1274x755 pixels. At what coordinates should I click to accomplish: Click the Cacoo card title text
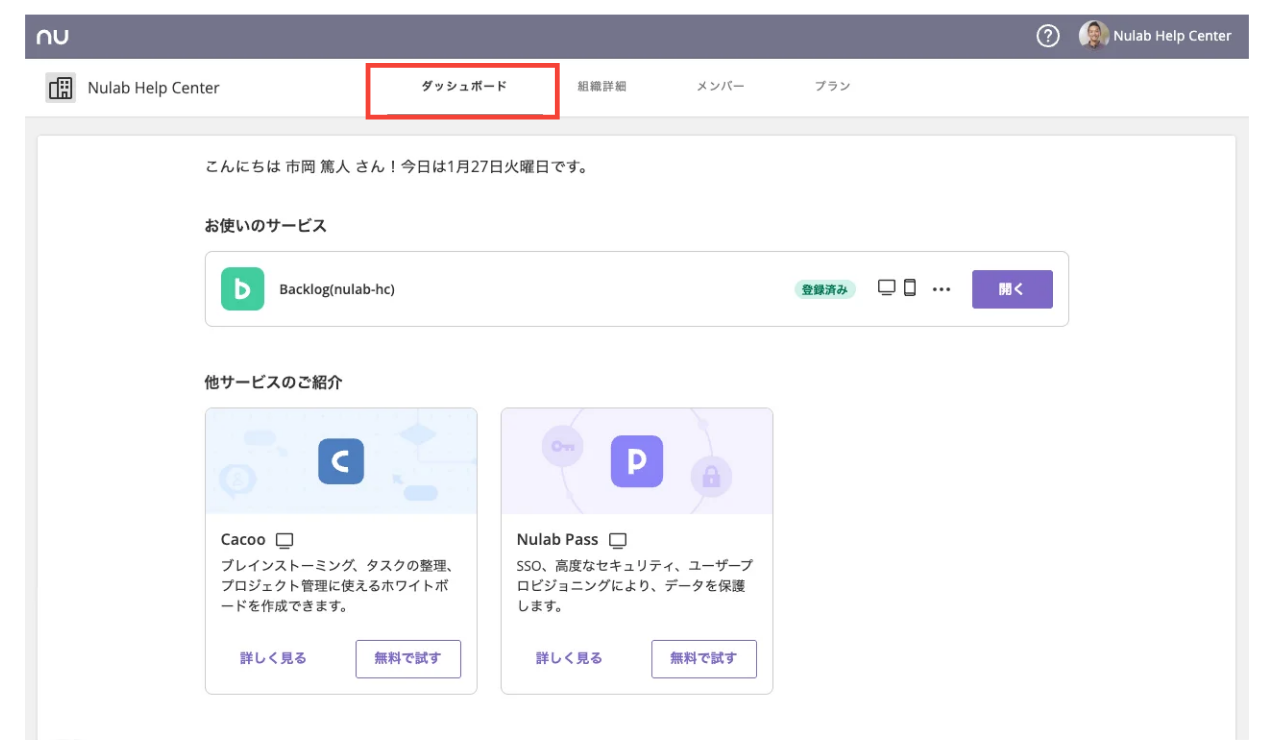244,540
